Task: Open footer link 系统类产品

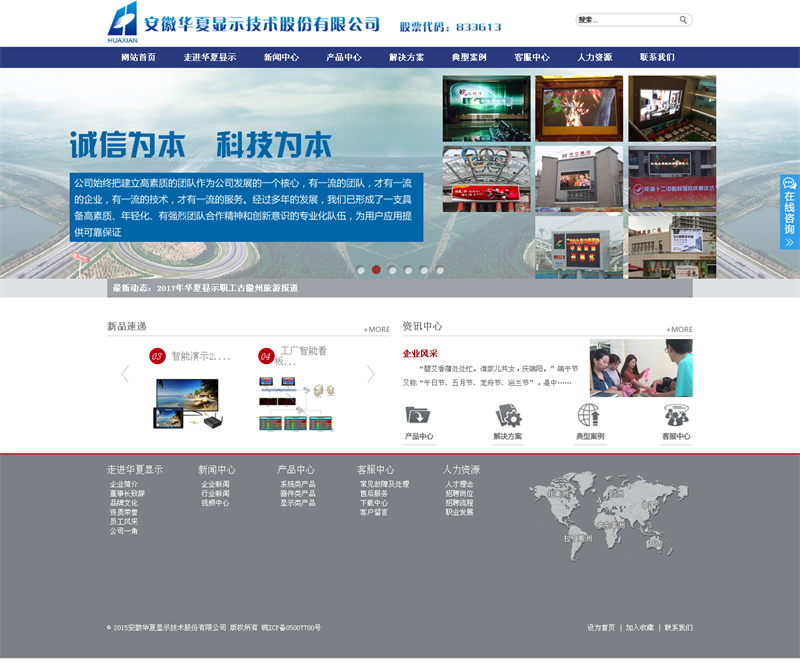Action: (297, 484)
